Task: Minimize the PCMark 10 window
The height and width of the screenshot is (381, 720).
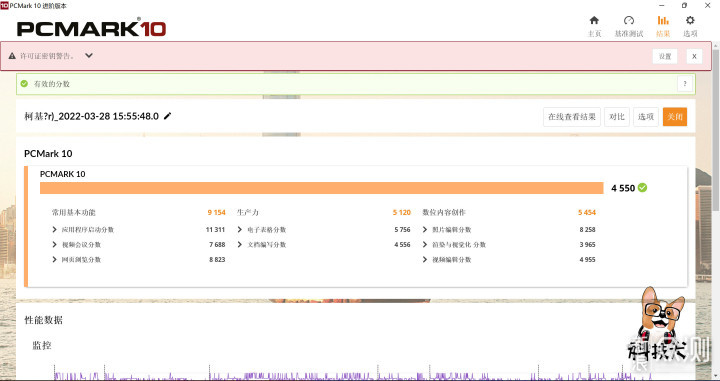Action: (x=662, y=6)
